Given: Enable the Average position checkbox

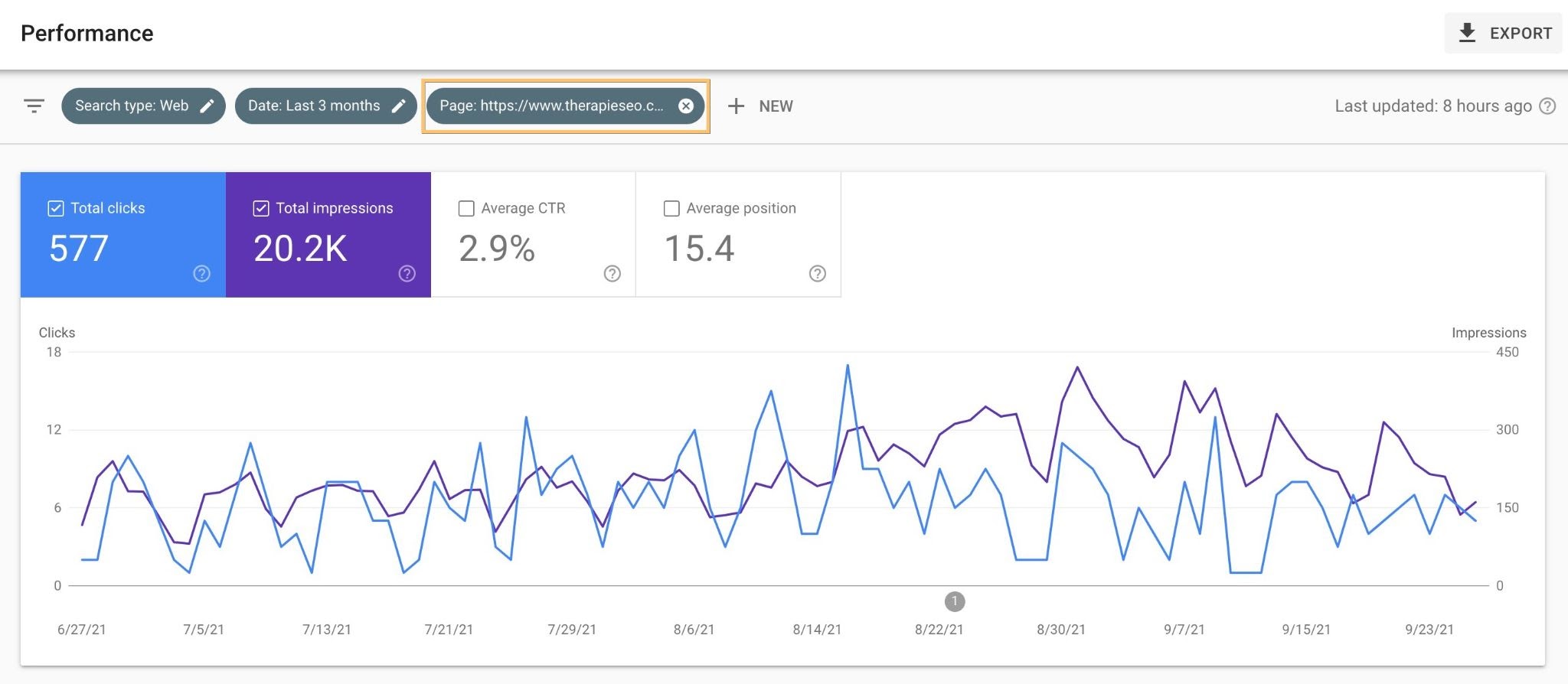Looking at the screenshot, I should click(x=671, y=208).
